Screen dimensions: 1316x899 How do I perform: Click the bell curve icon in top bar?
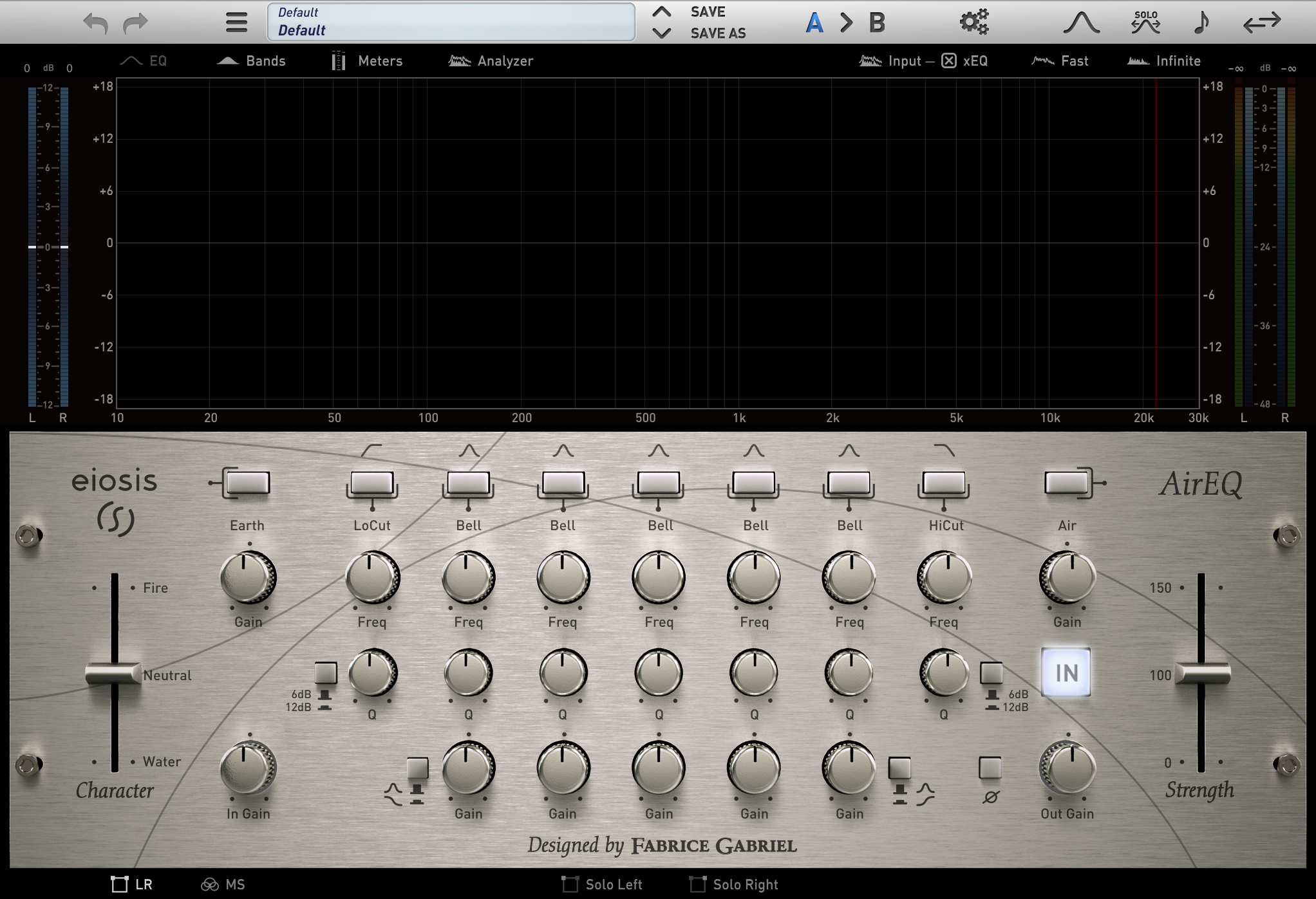[x=1082, y=23]
